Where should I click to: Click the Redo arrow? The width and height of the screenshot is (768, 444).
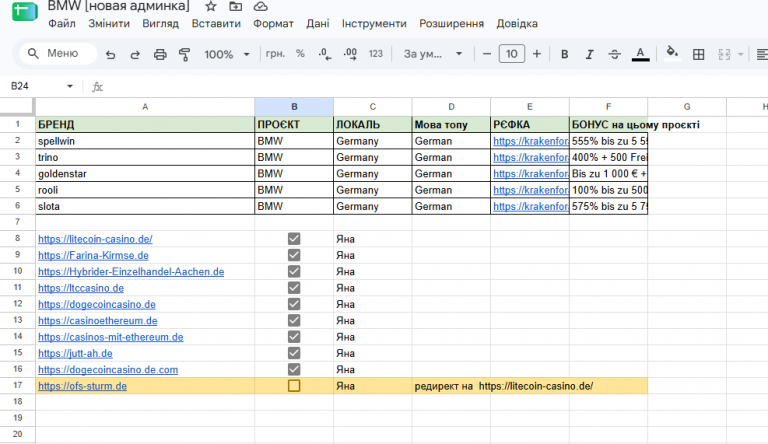[x=135, y=54]
